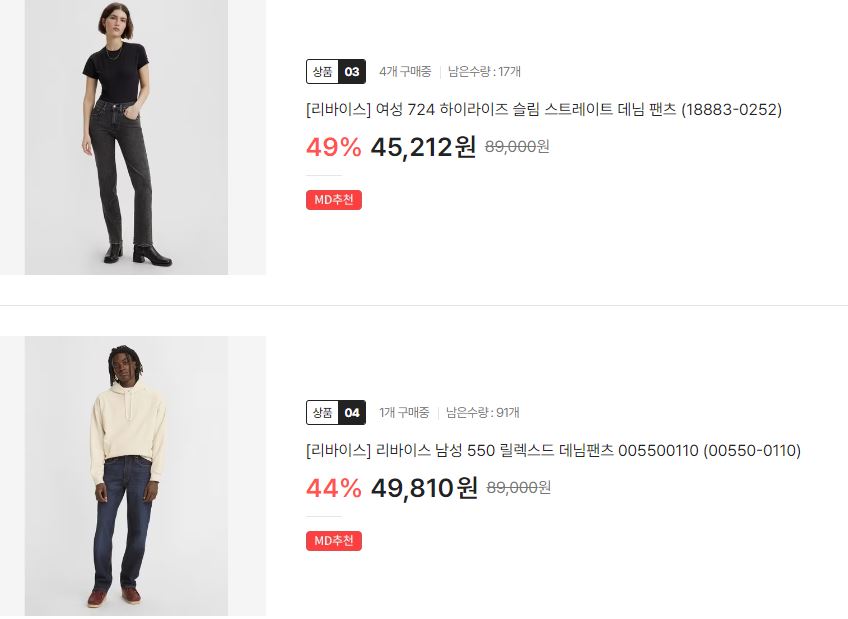
Task: Click the 상품 03 badge
Action: tap(336, 71)
